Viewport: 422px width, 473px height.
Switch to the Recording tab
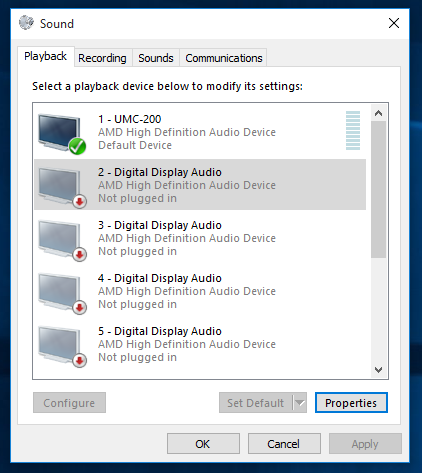(x=102, y=58)
